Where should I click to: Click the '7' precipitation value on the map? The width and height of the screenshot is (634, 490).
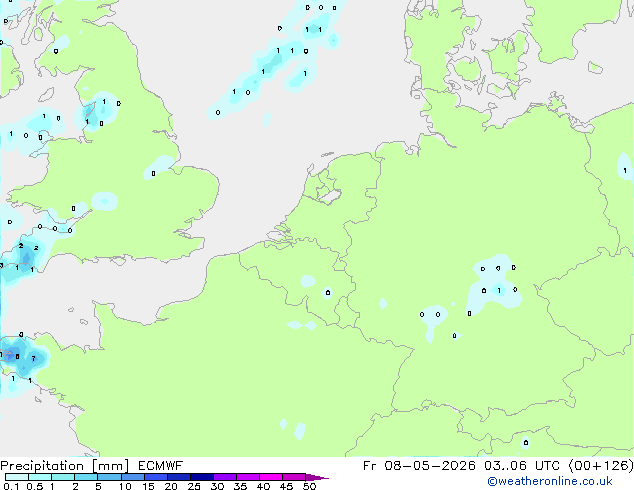coord(34,358)
